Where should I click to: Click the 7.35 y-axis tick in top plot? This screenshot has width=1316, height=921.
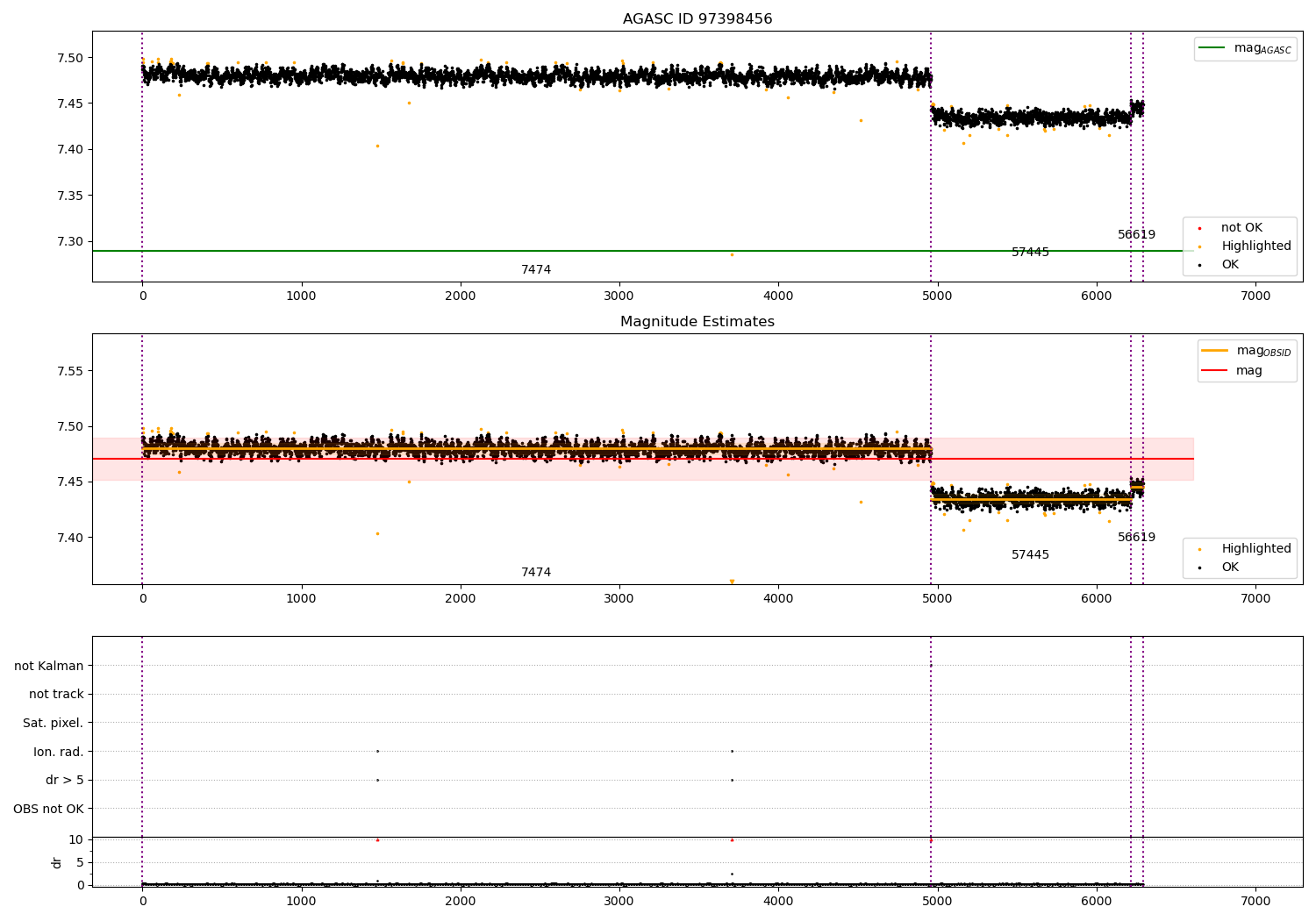(x=70, y=196)
